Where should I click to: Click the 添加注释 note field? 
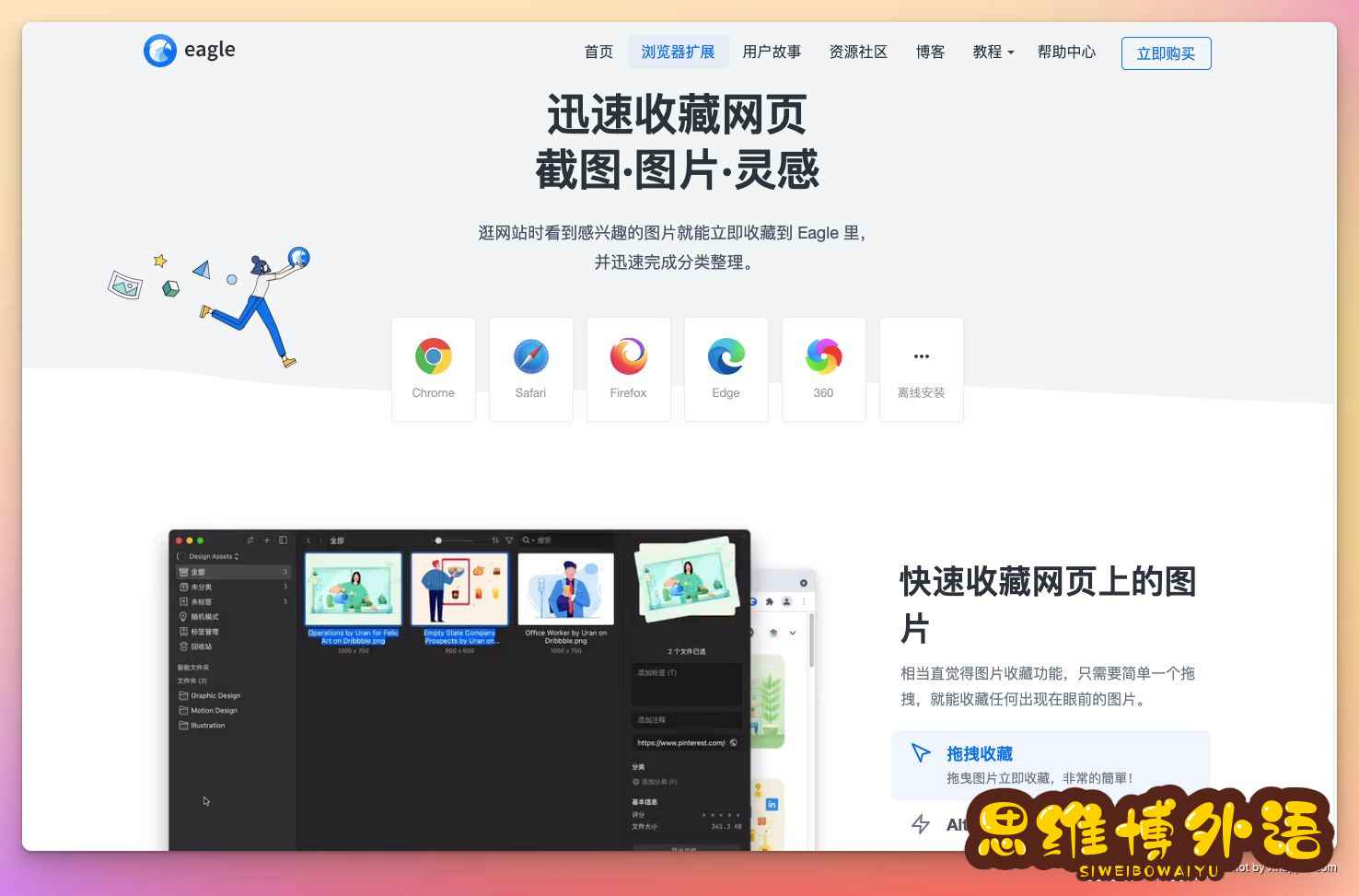(687, 720)
